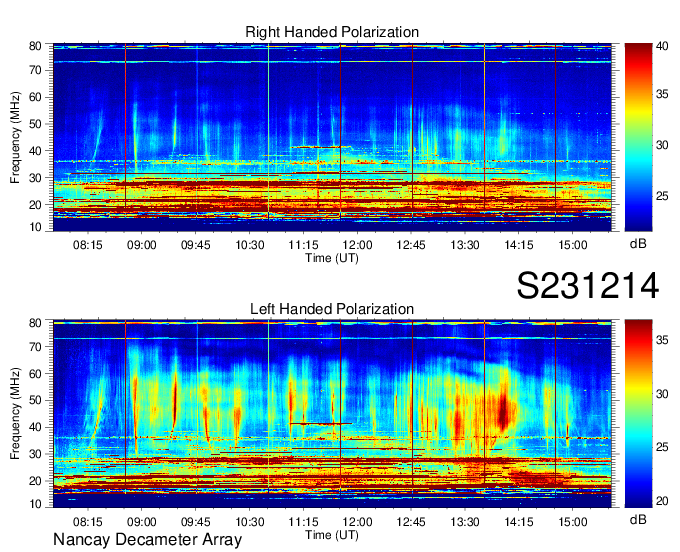Click the 11:15 tick on bottom plot time axis
This screenshot has height=552, width=680.
pyautogui.click(x=304, y=522)
